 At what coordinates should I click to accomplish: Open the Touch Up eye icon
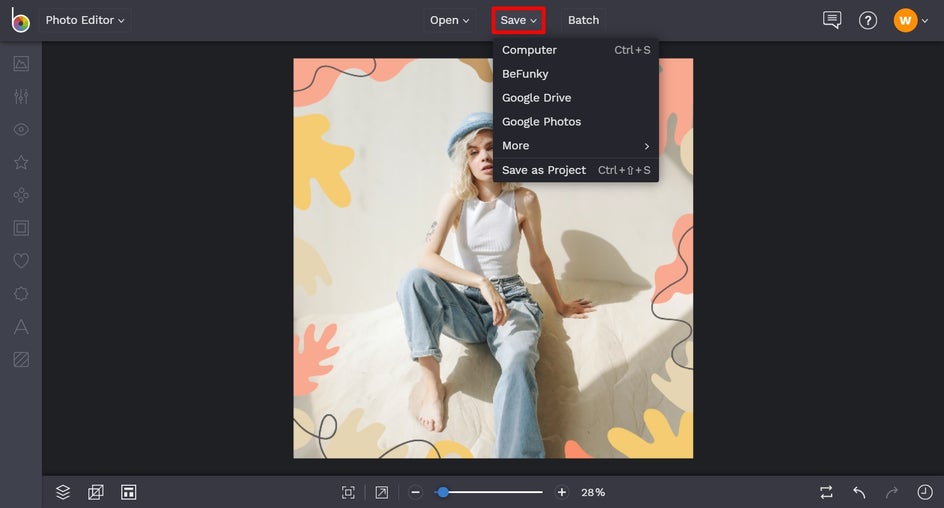(21, 129)
